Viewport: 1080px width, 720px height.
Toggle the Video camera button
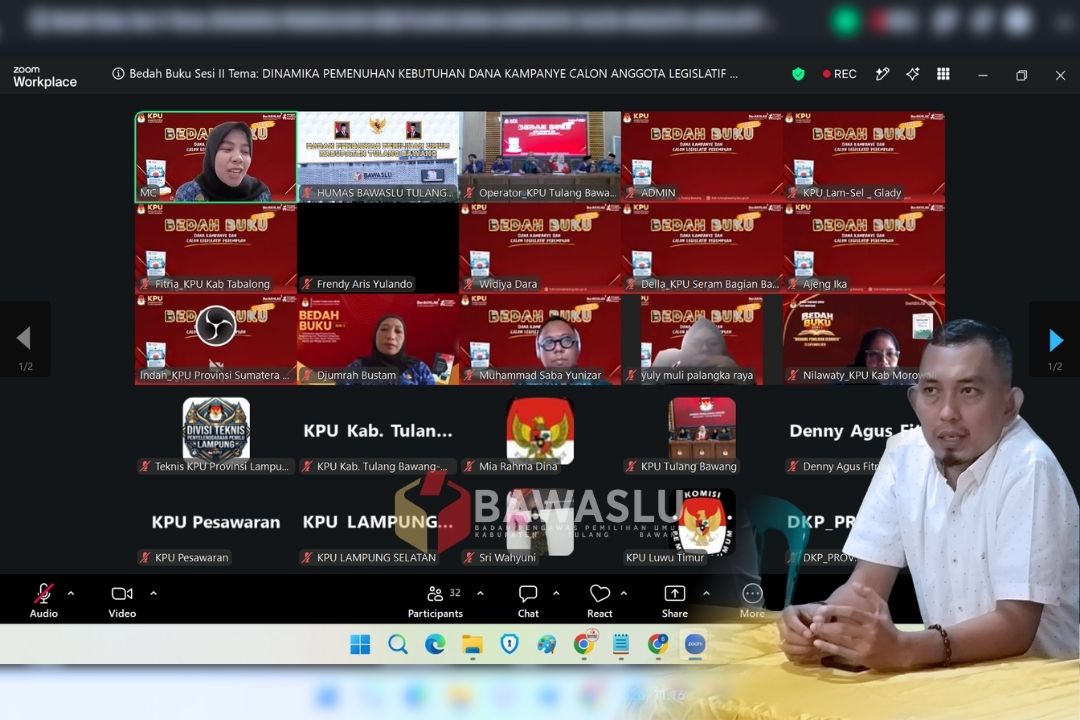(x=122, y=600)
